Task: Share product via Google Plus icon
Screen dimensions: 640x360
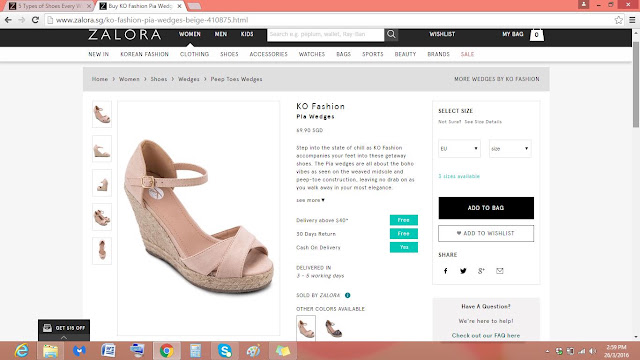Action: point(481,271)
